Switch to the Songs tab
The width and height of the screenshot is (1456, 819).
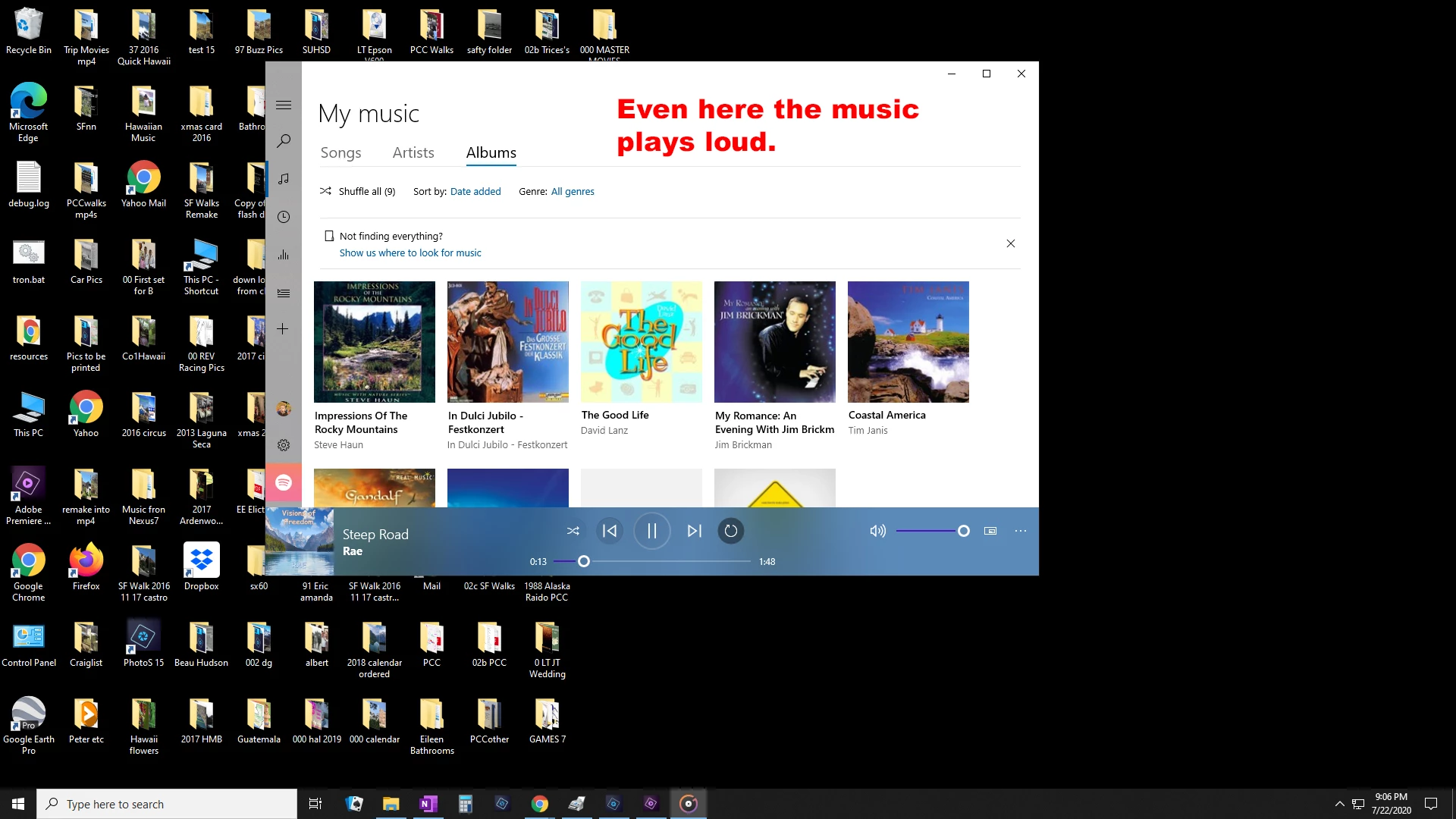[340, 152]
